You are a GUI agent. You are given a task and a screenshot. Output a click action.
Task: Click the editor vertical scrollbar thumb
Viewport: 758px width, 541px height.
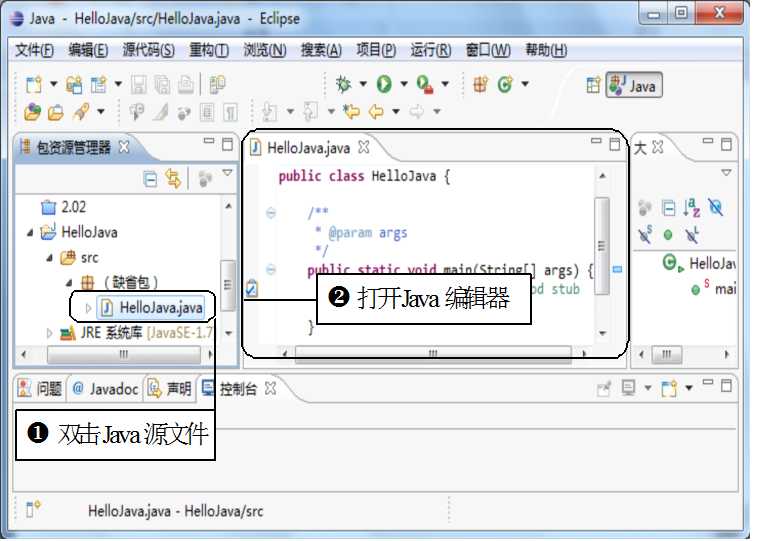coord(602,246)
